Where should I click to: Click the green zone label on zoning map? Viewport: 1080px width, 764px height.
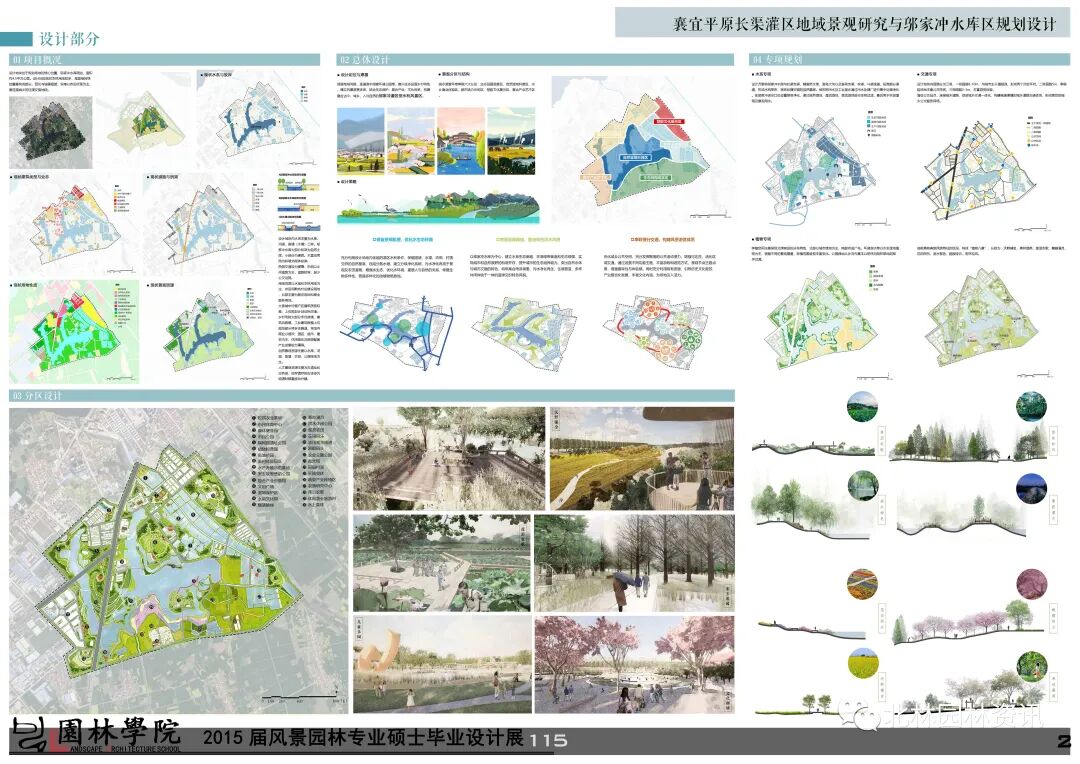(656, 178)
